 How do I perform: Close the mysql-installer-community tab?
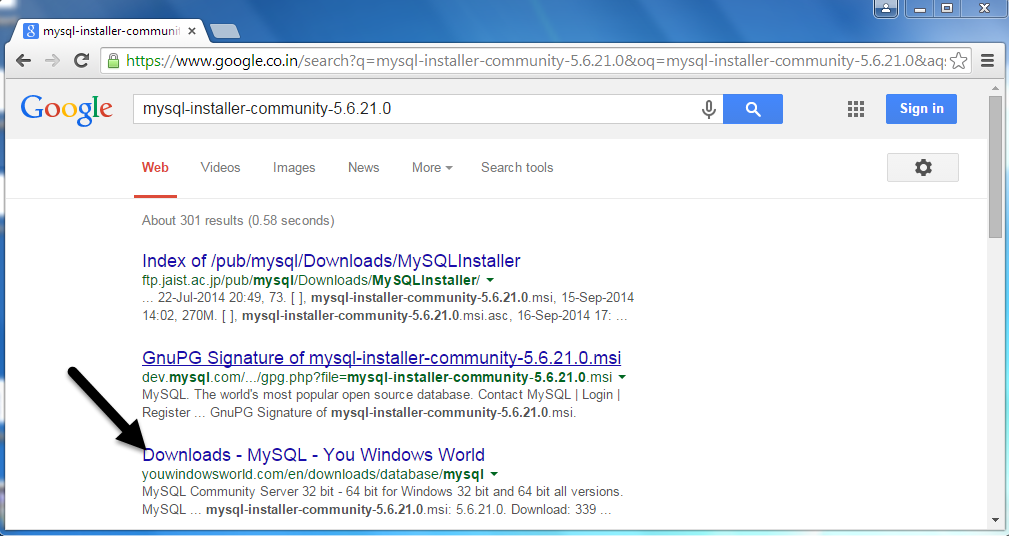192,31
